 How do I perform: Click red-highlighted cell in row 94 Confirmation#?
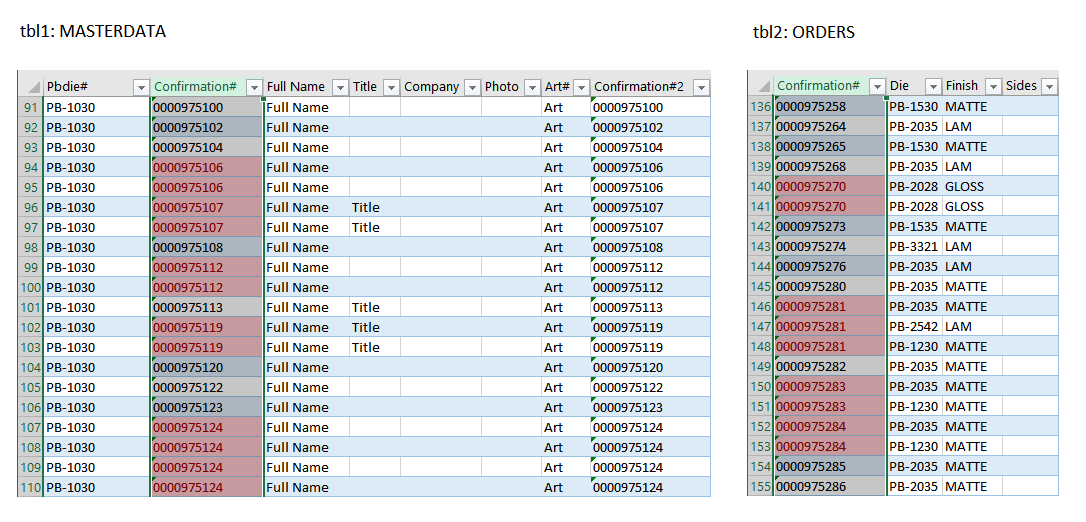[206, 167]
